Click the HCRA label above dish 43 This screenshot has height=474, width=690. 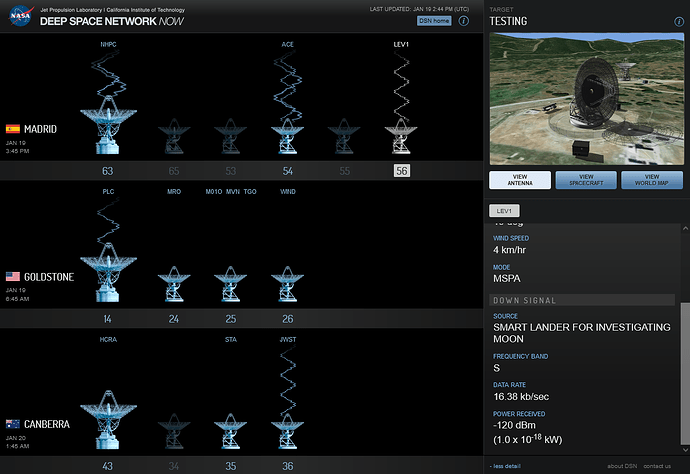(108, 340)
